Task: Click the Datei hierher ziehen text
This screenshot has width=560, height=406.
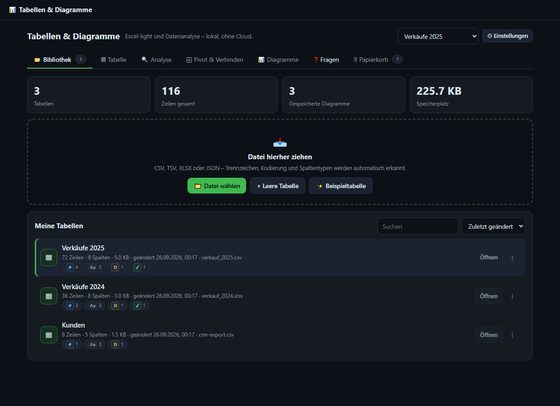Action: pyautogui.click(x=280, y=157)
